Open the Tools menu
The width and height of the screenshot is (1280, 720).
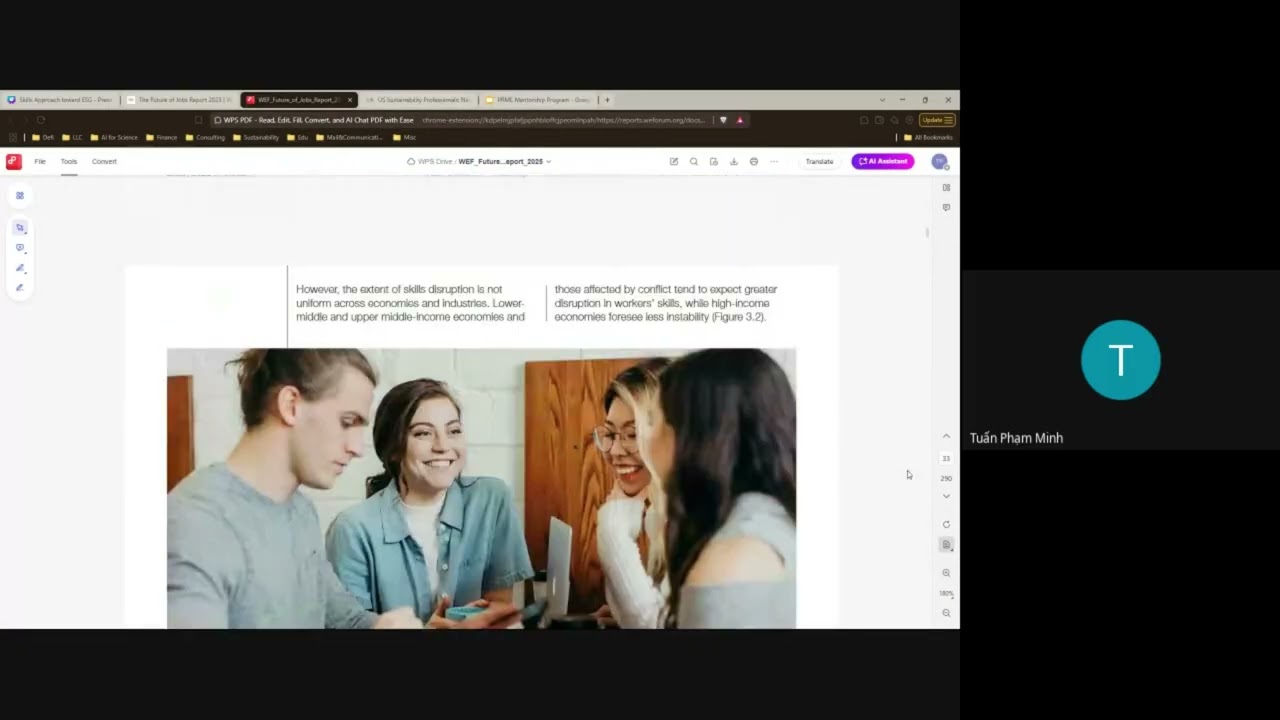pyautogui.click(x=69, y=161)
